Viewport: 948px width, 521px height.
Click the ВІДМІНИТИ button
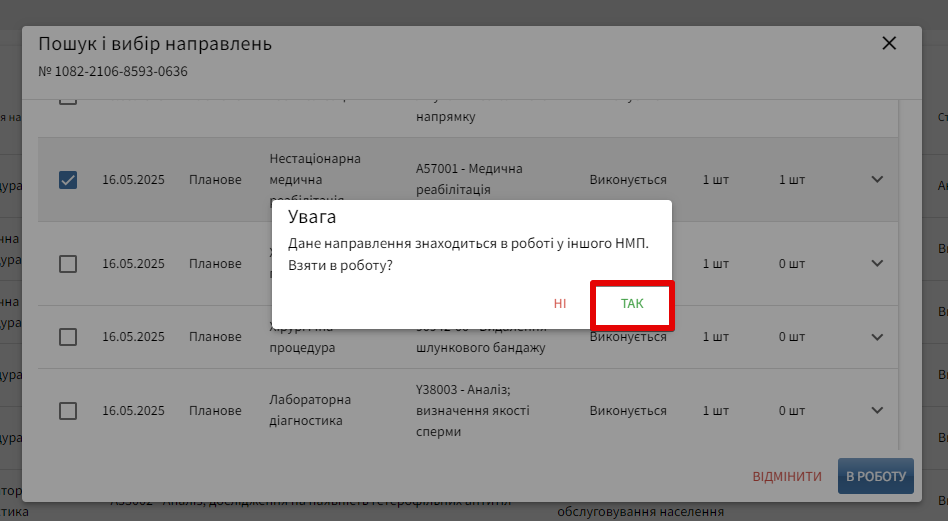tap(787, 476)
